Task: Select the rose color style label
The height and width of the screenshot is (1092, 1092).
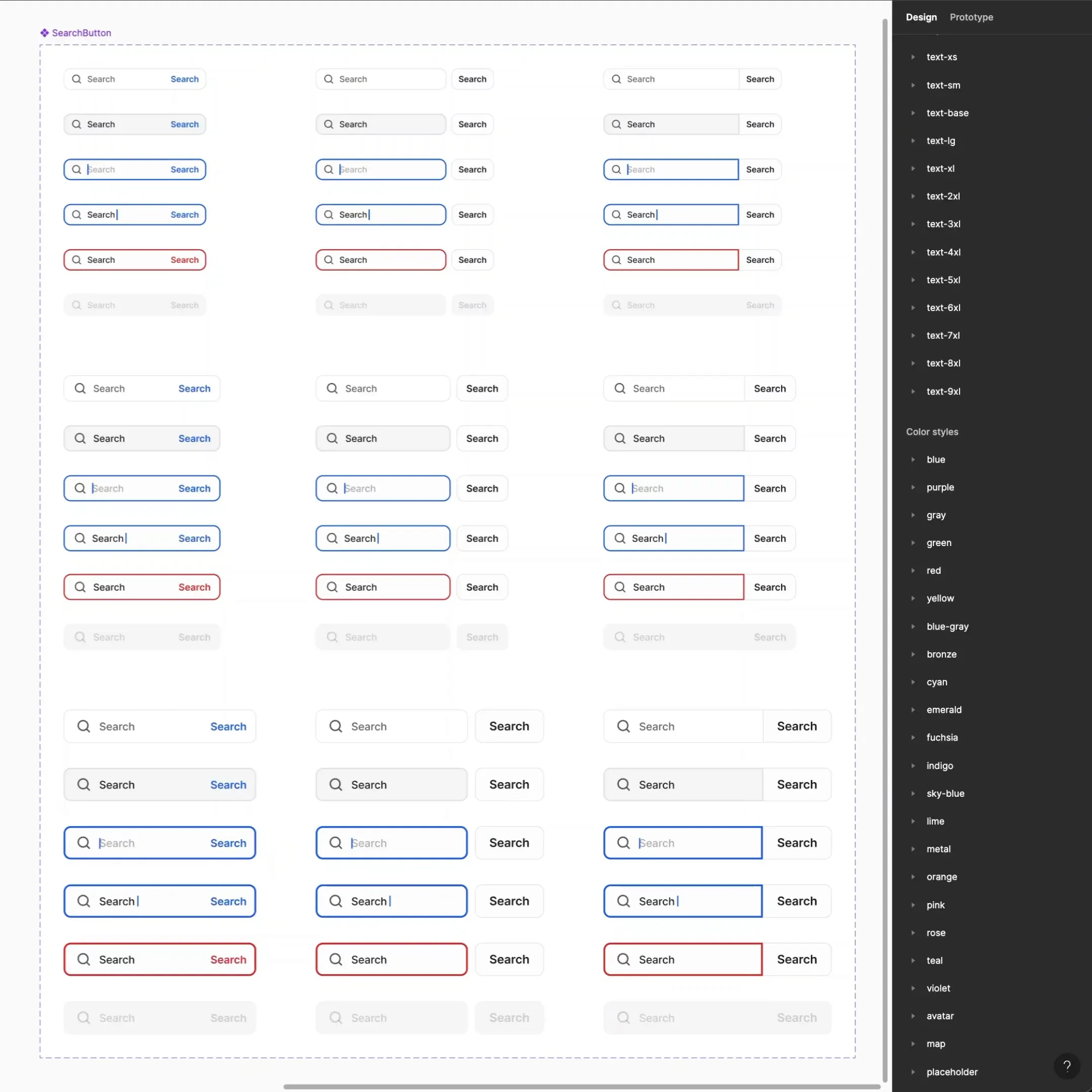Action: coord(936,933)
